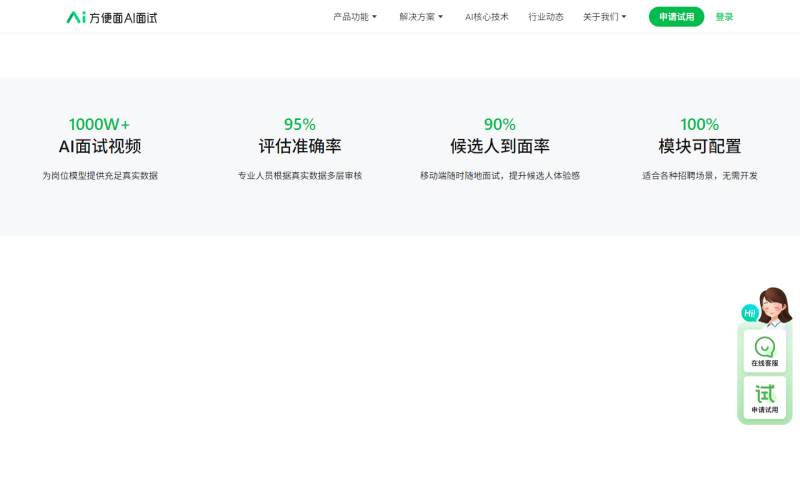Open 在线客服 chat icon

click(x=764, y=351)
